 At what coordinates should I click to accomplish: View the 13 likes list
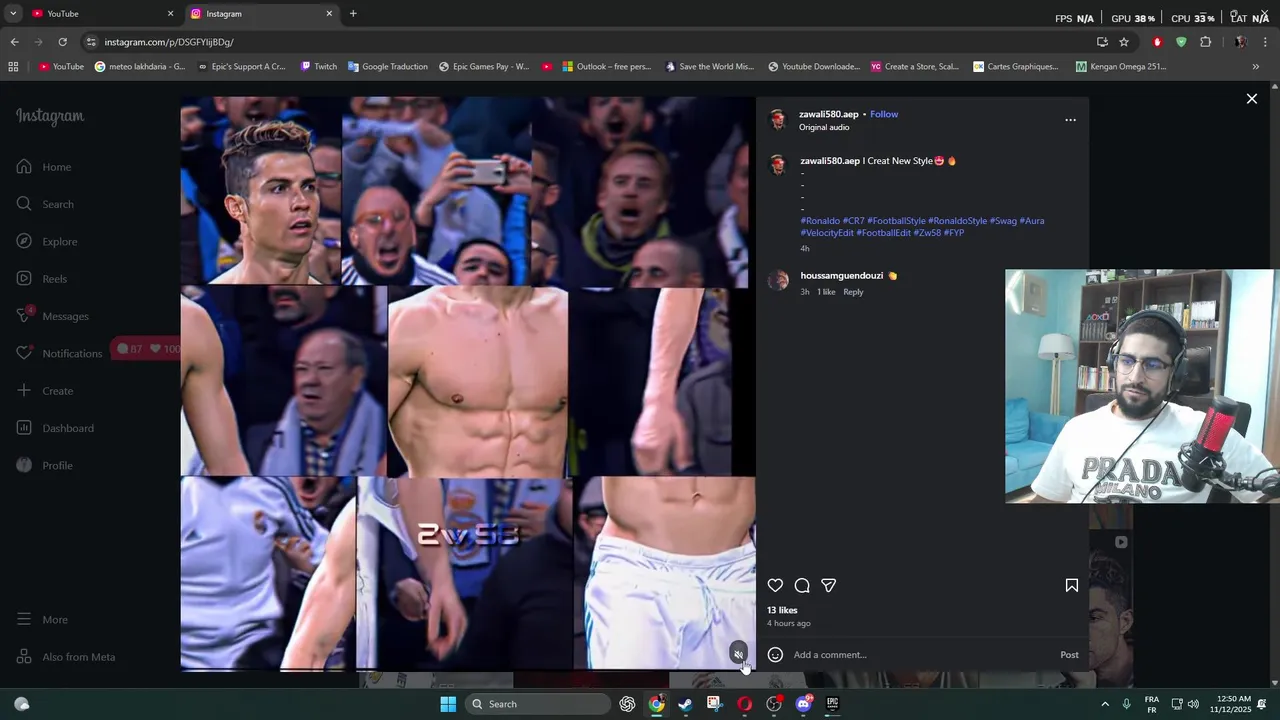pyautogui.click(x=782, y=610)
